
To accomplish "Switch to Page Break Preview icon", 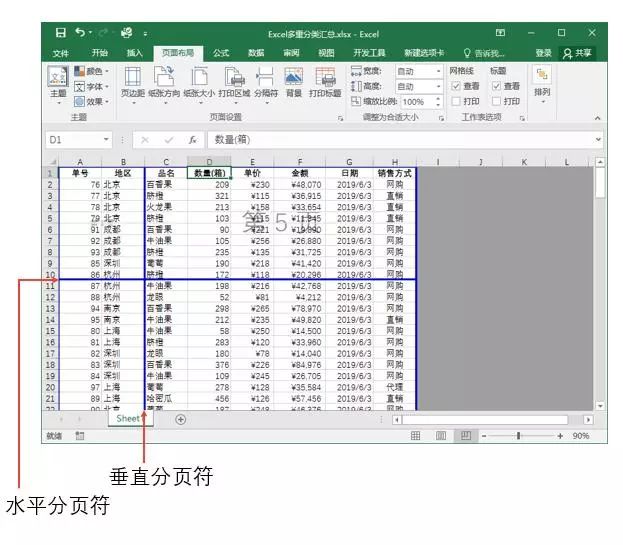I will (x=466, y=436).
